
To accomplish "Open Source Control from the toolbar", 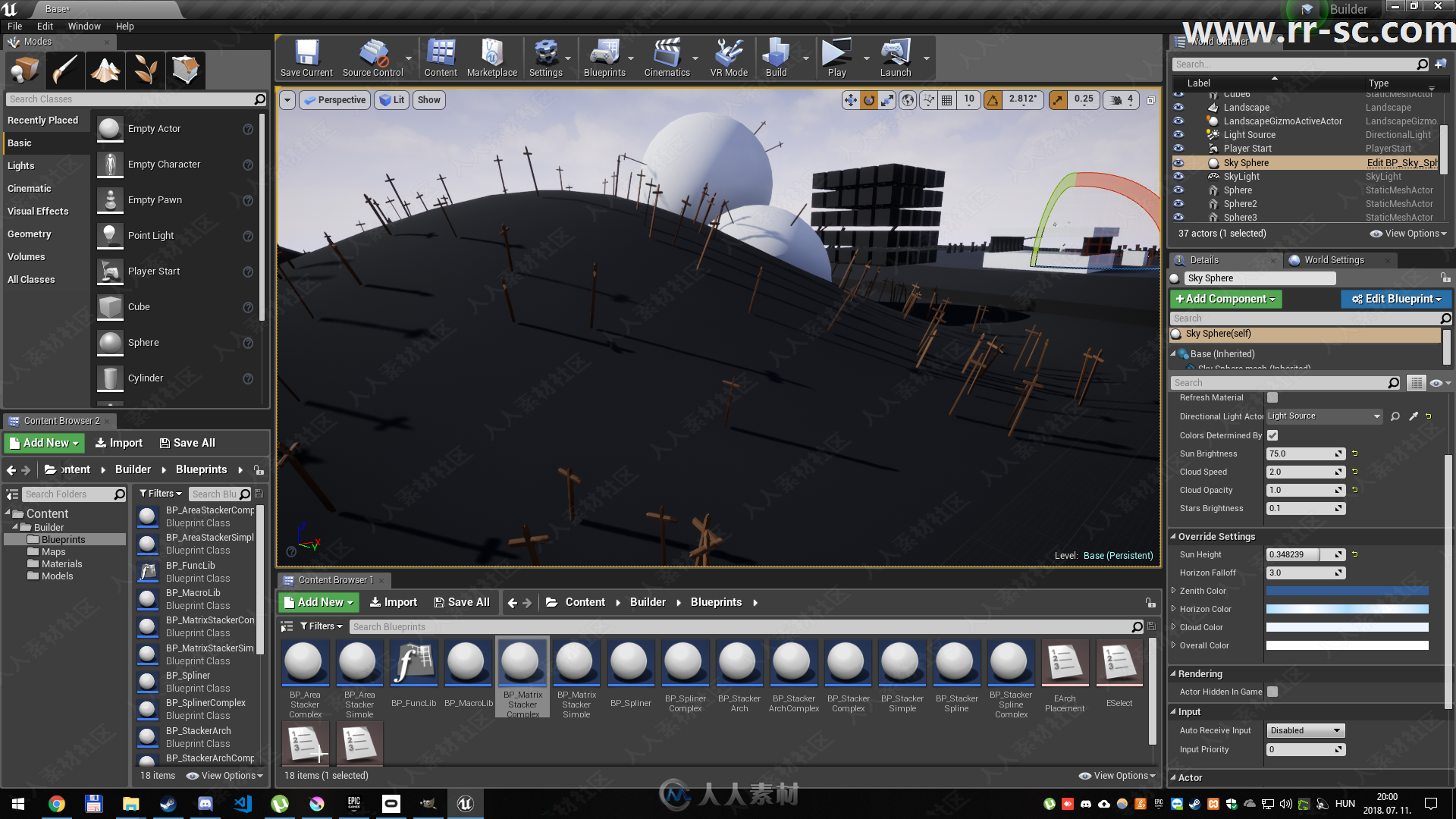I will [373, 58].
